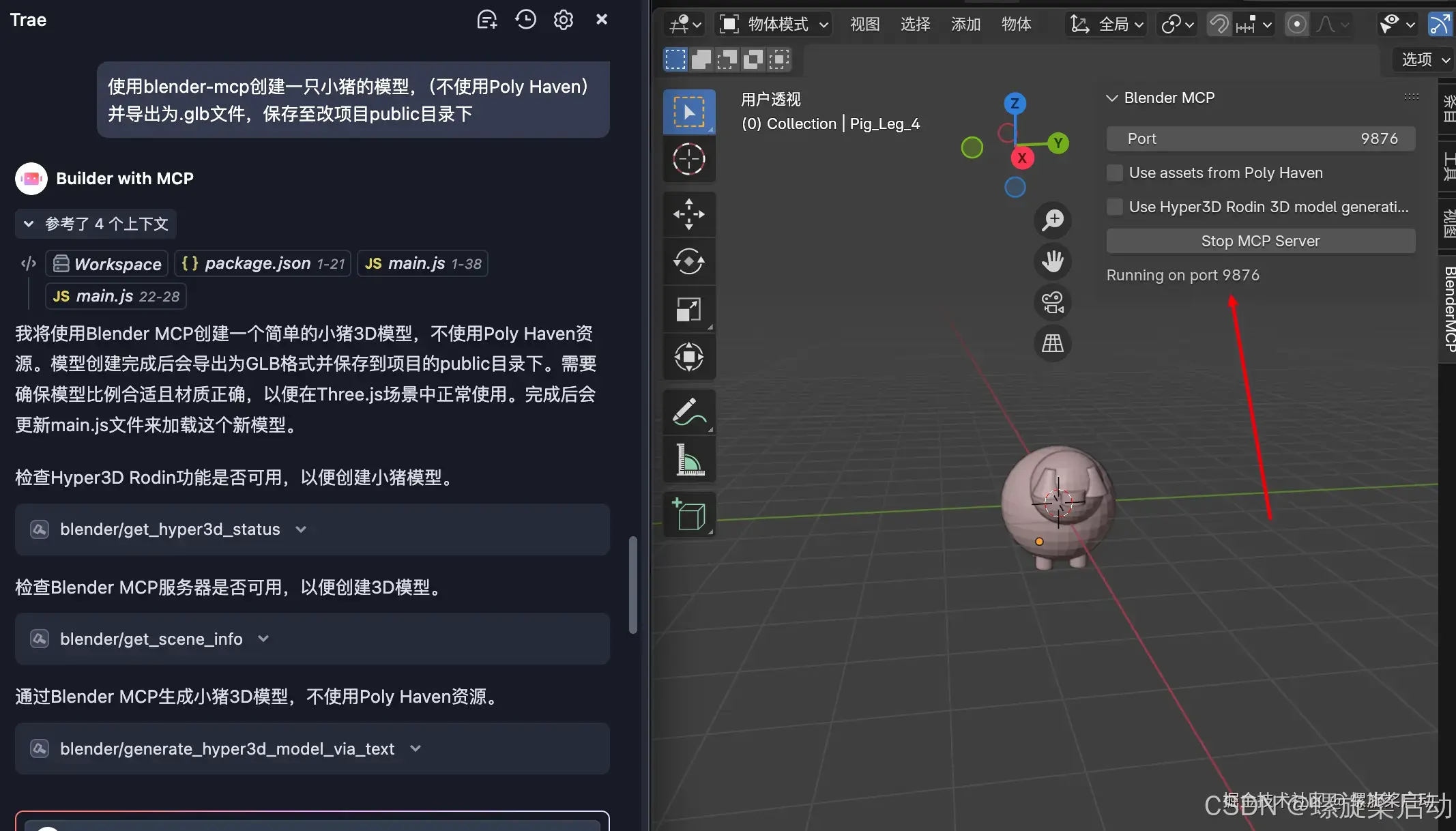1456x831 pixels.
Task: Expand the blender/get_scene_info result entry
Action: (263, 639)
